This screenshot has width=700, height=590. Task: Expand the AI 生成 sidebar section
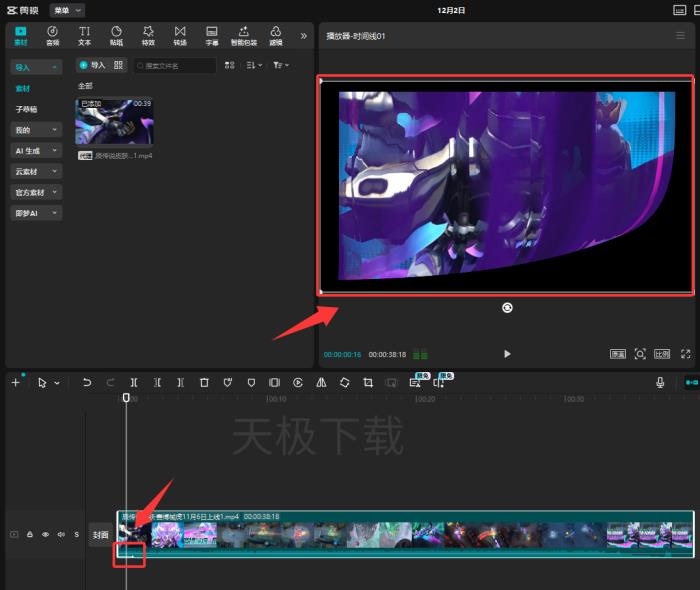[36, 151]
